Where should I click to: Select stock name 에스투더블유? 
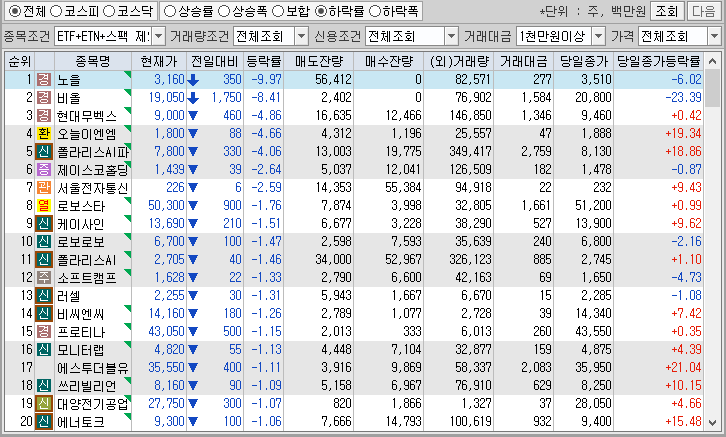pyautogui.click(x=93, y=368)
